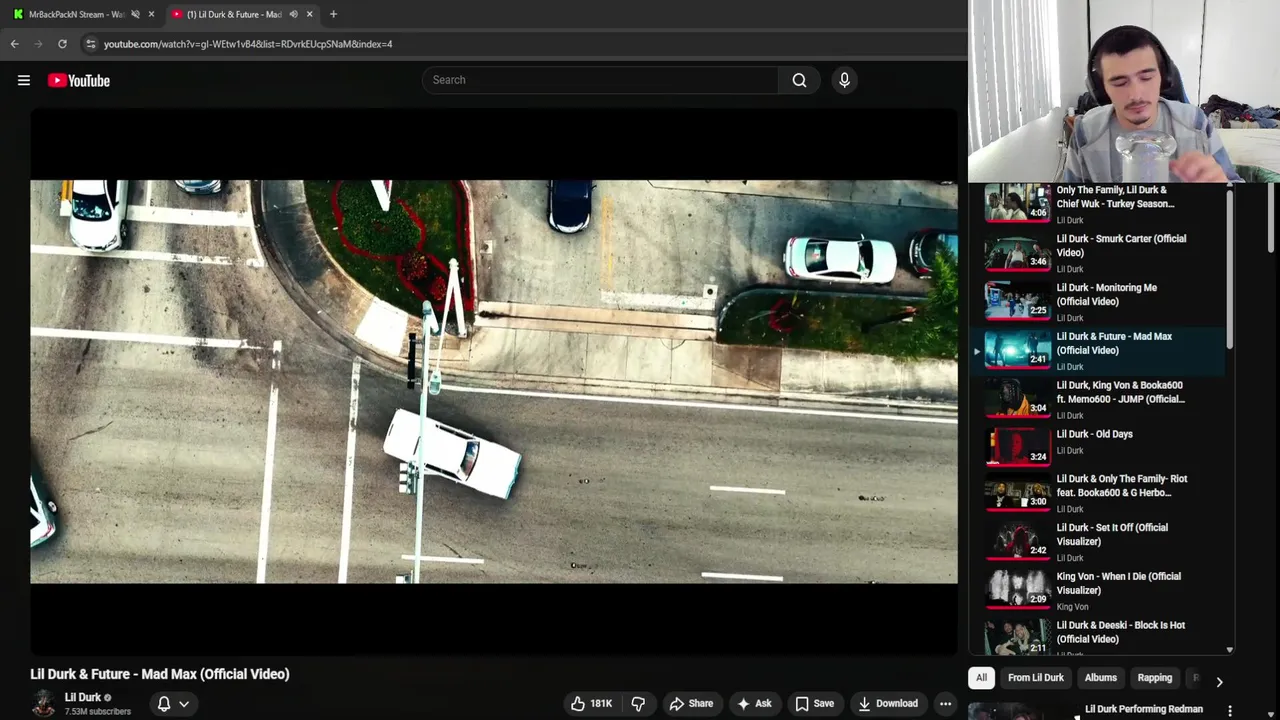Open Lil Durk Performing Redman recommended video
This screenshot has height=720, width=1280.
pos(1144,709)
